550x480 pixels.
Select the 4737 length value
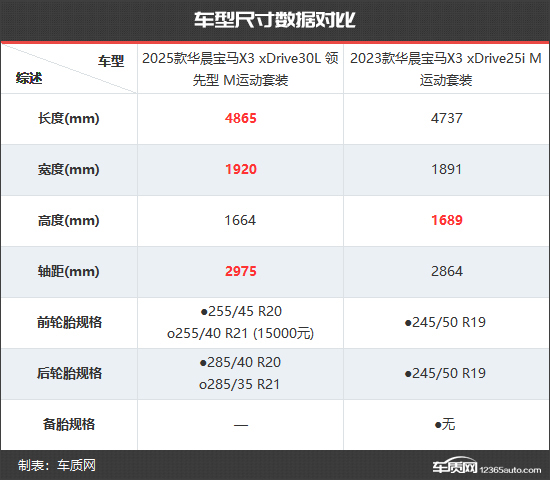447,118
